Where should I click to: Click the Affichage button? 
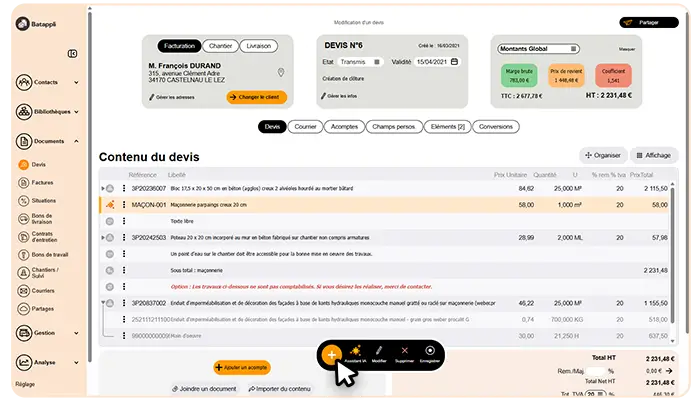[654, 155]
